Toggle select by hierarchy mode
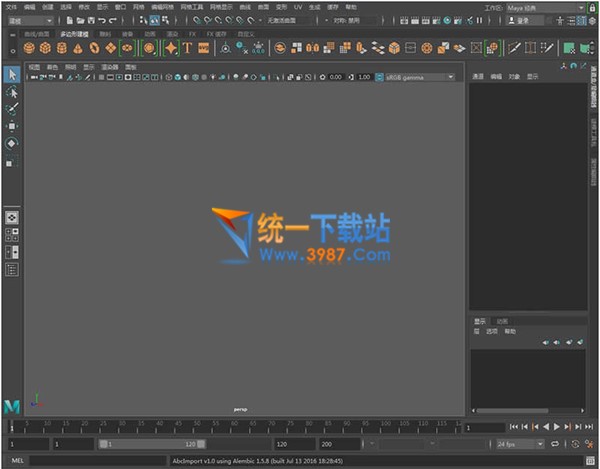Image resolution: width=600 pixels, height=469 pixels. click(143, 20)
